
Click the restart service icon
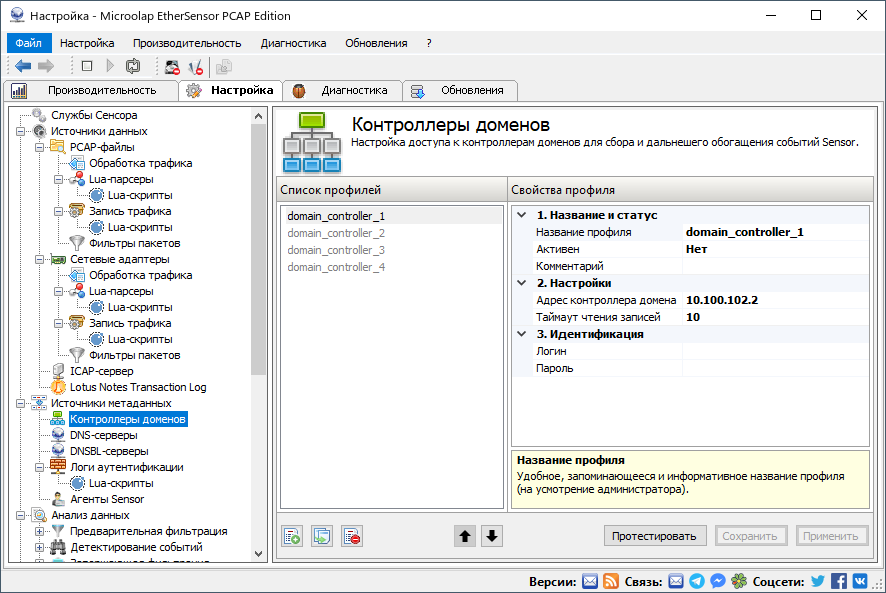(x=134, y=66)
